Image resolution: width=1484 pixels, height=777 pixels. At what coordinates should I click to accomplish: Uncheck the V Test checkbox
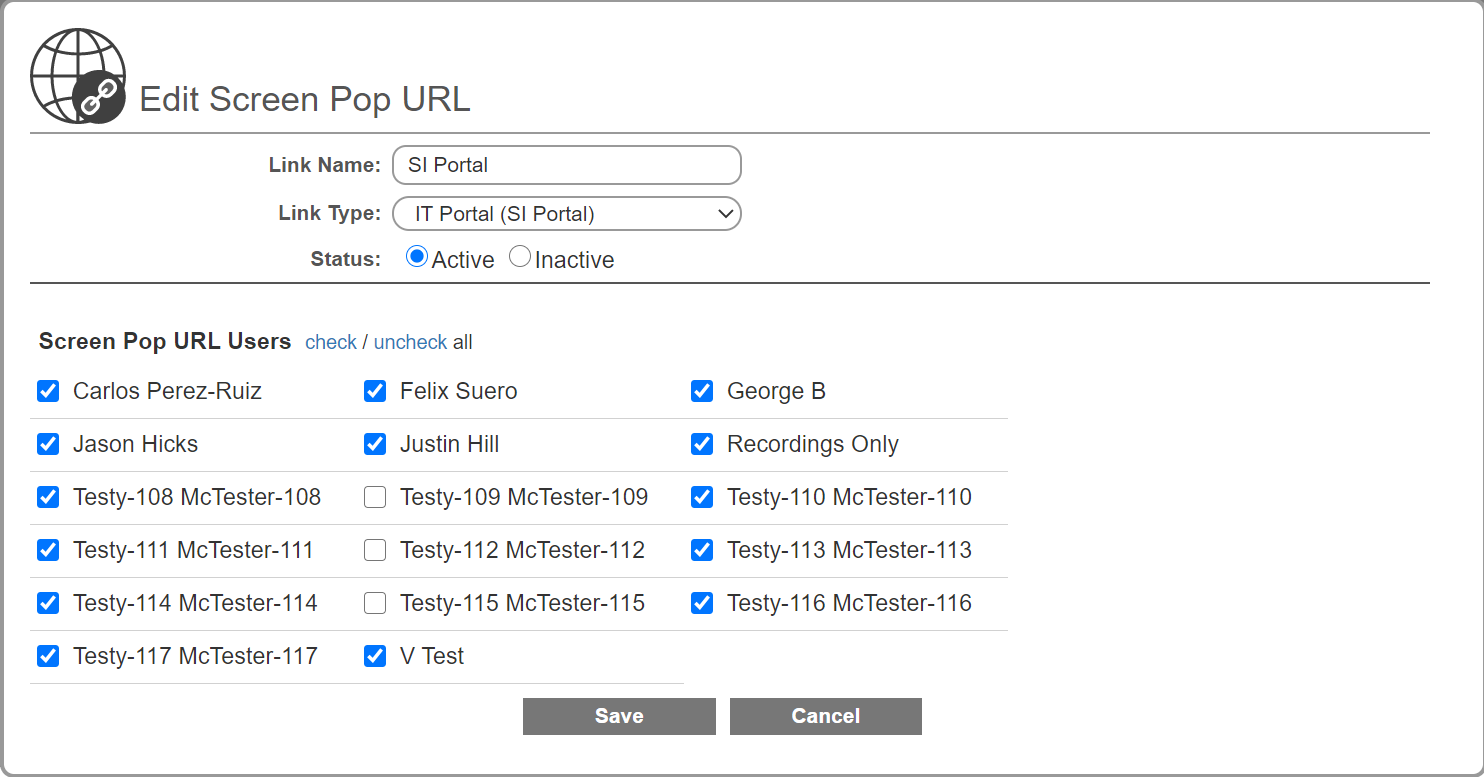pos(375,656)
